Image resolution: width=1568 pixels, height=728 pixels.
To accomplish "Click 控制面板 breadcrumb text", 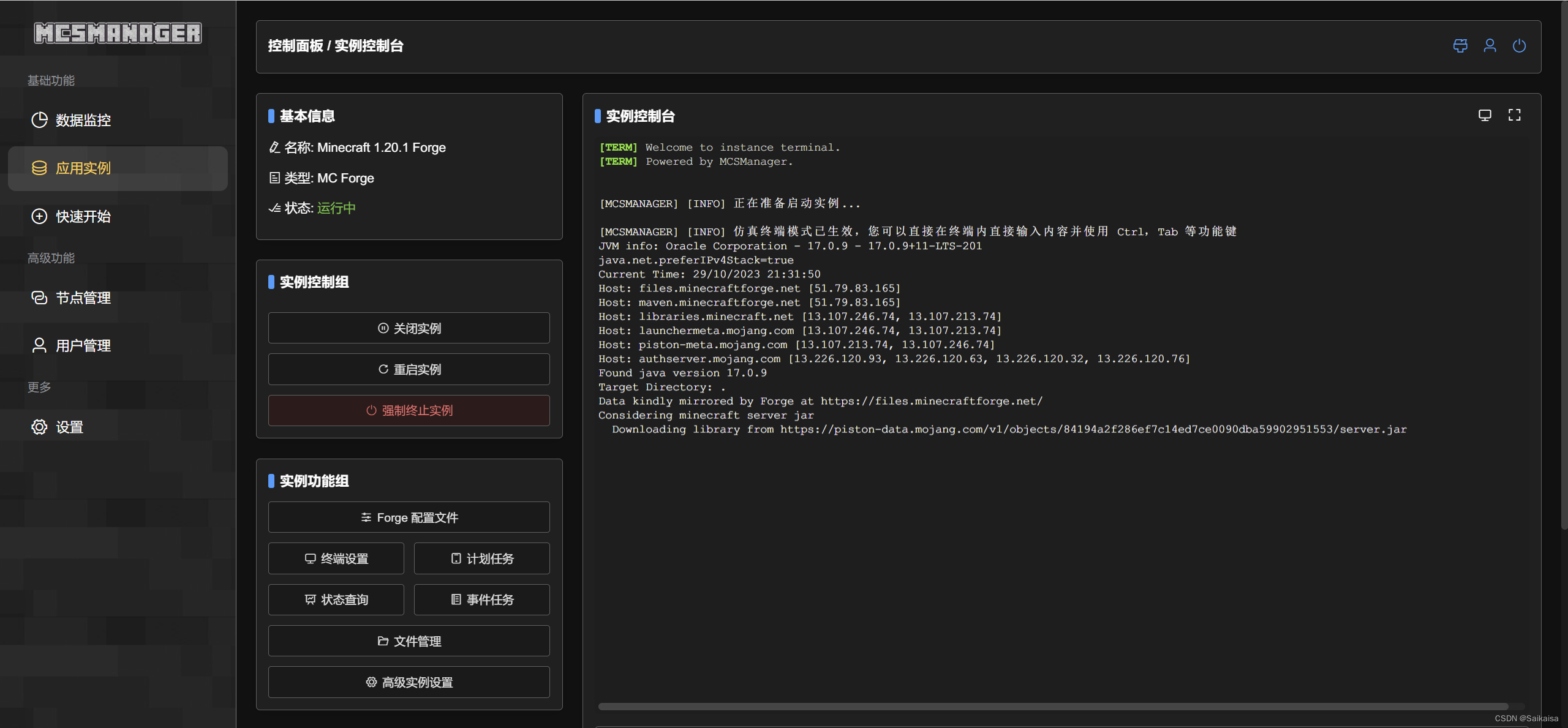I will (x=295, y=46).
